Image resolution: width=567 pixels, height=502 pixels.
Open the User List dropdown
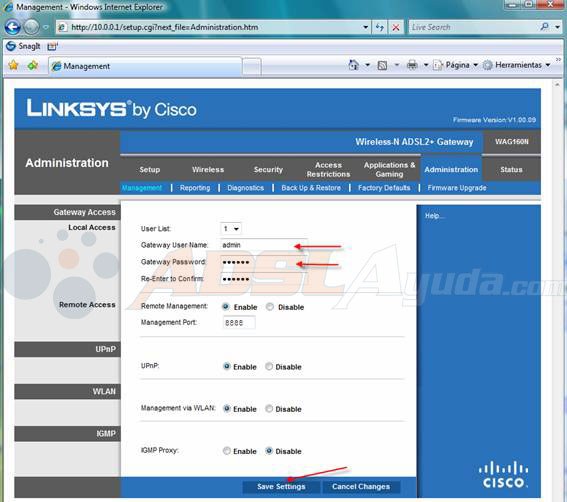231,229
